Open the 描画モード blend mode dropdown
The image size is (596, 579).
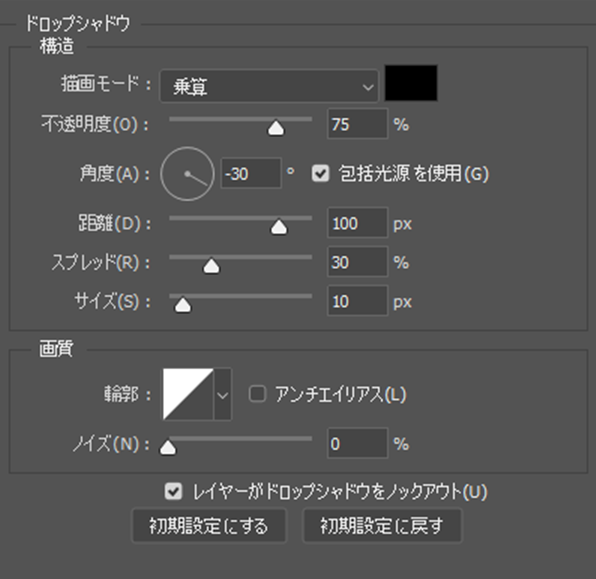pyautogui.click(x=269, y=86)
